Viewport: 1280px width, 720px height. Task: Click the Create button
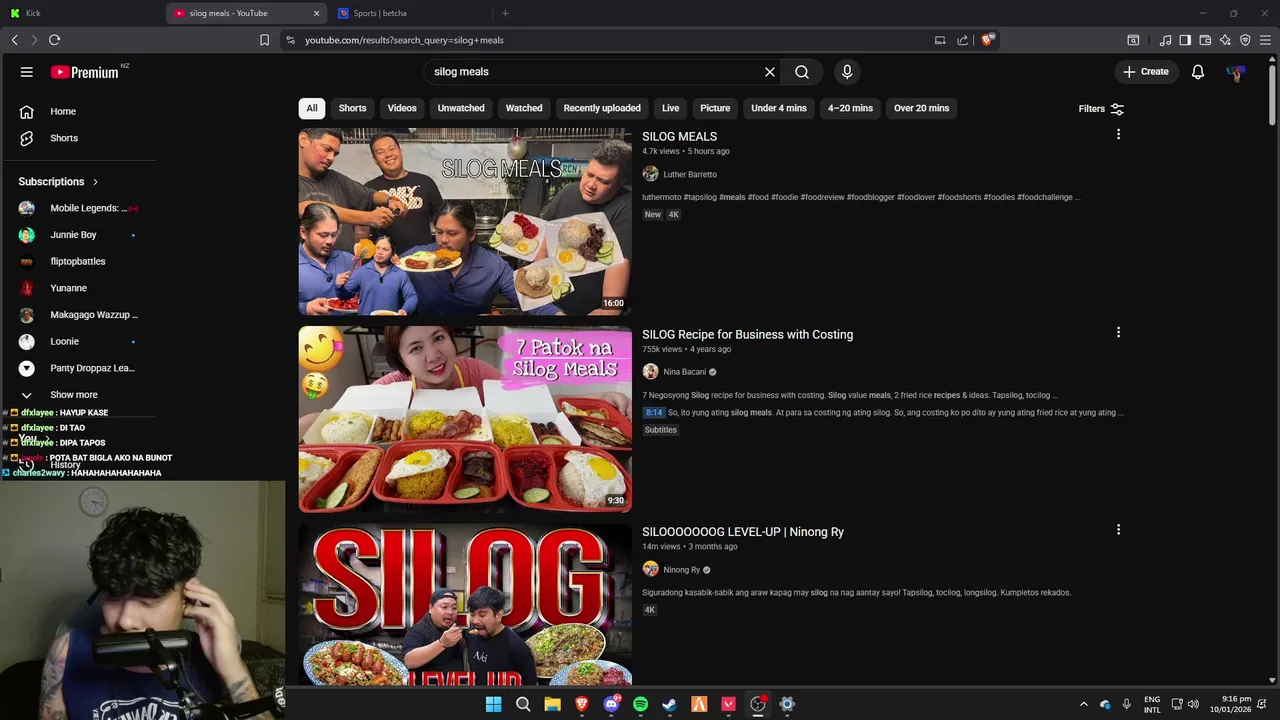tap(1145, 72)
